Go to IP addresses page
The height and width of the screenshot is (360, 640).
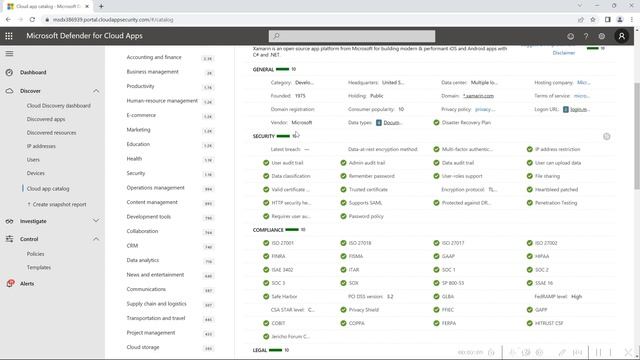[x=41, y=146]
